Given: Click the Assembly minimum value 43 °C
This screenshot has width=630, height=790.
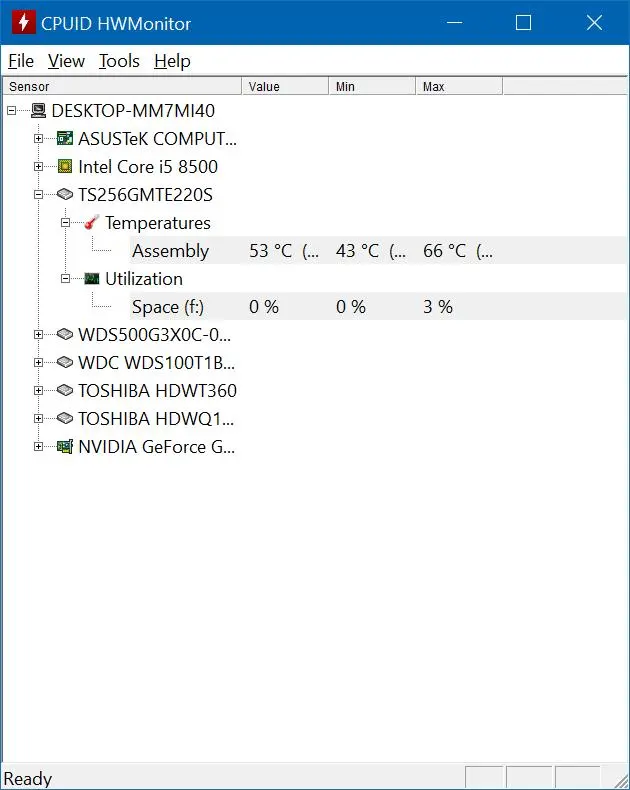Looking at the screenshot, I should (370, 250).
